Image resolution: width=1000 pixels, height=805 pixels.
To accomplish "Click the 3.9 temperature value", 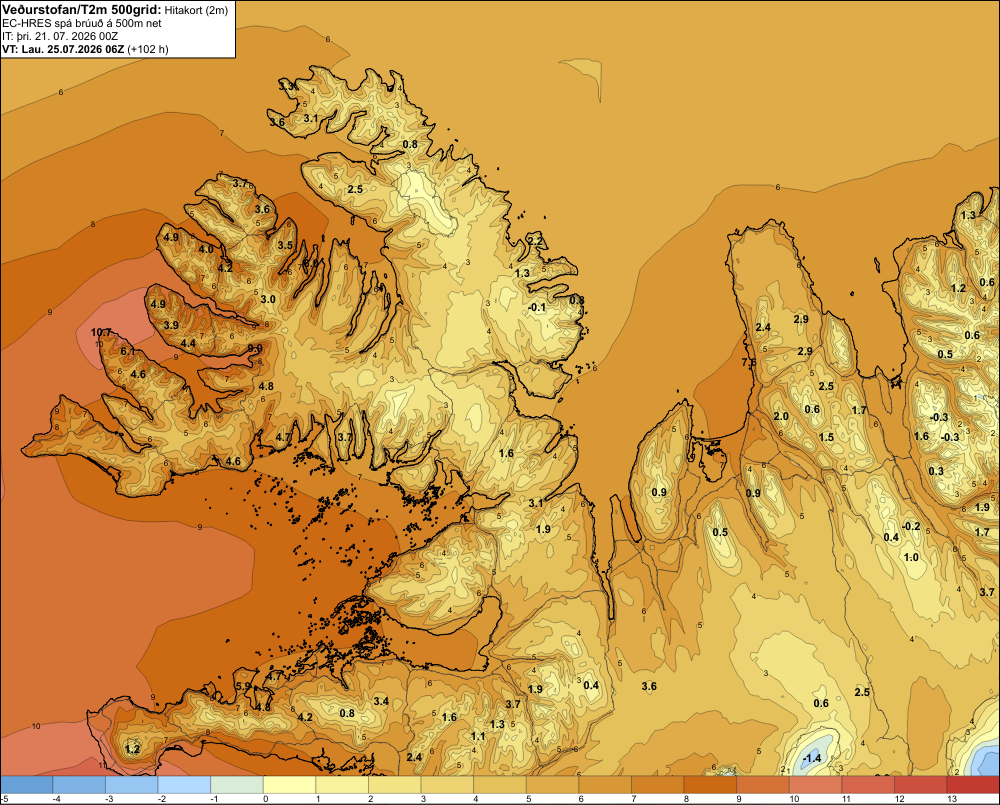I will [x=171, y=325].
